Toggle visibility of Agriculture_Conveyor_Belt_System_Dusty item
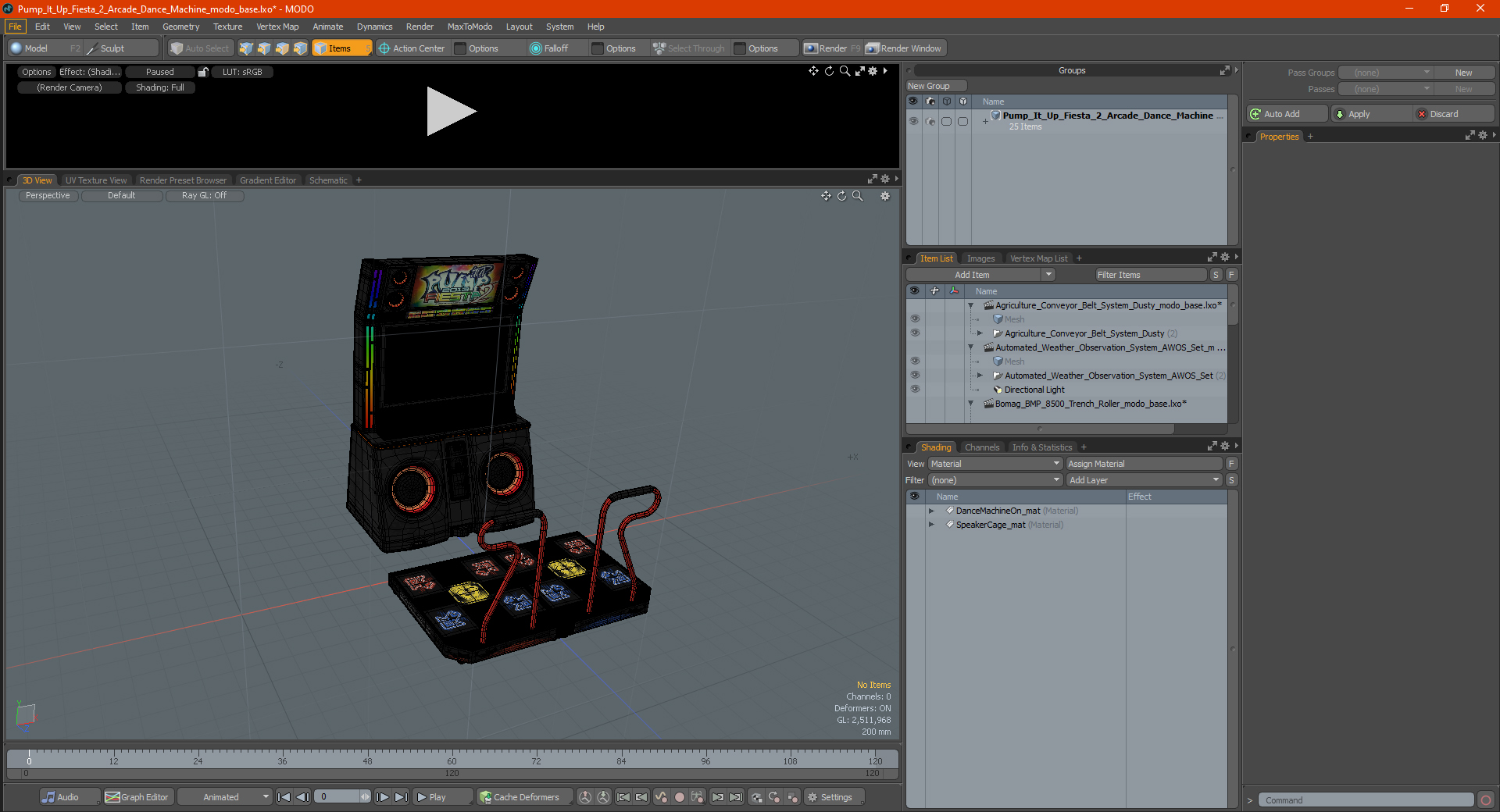1500x812 pixels. (x=915, y=333)
